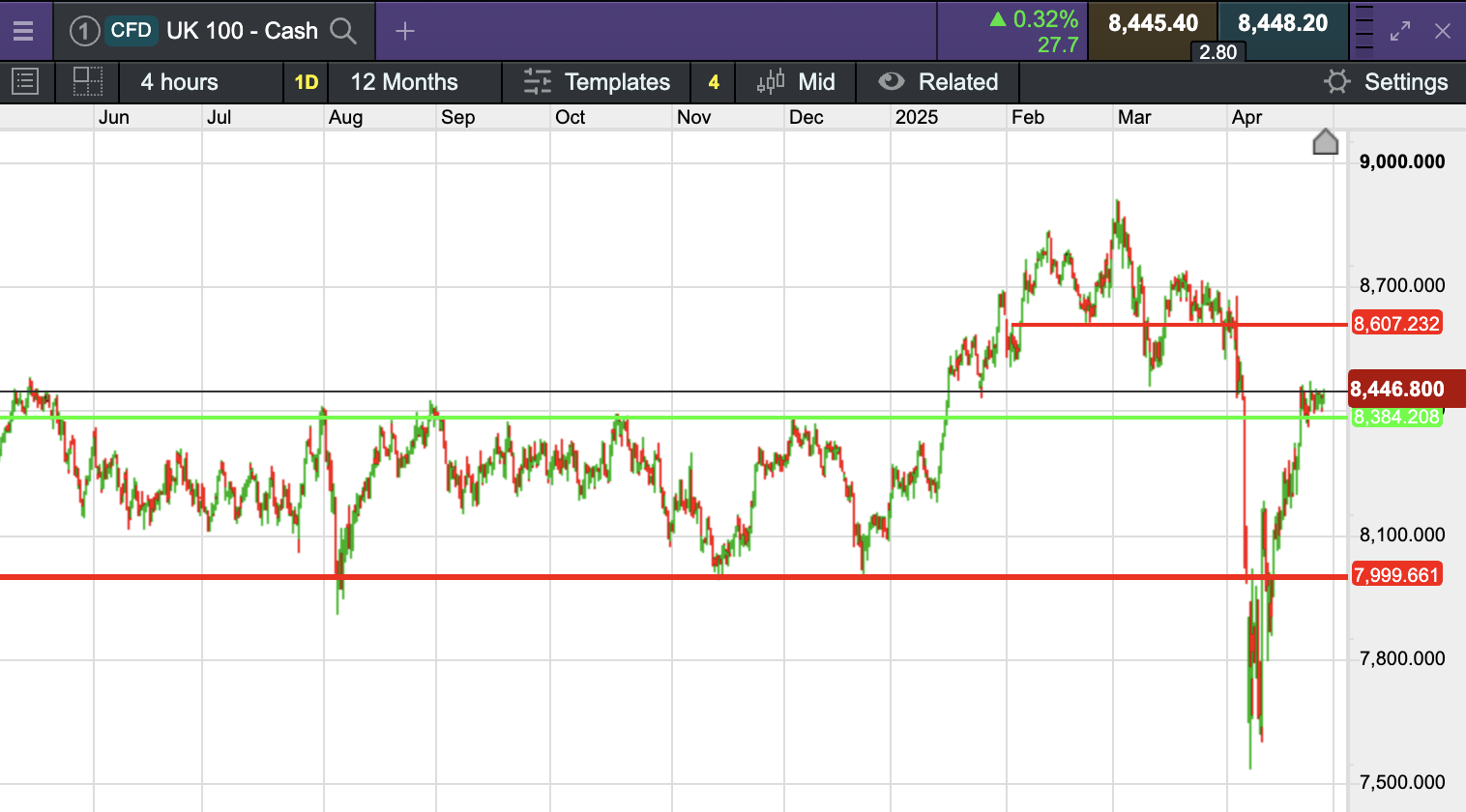Open chart Settings
Screen dimensions: 1466x812
(x=1386, y=82)
